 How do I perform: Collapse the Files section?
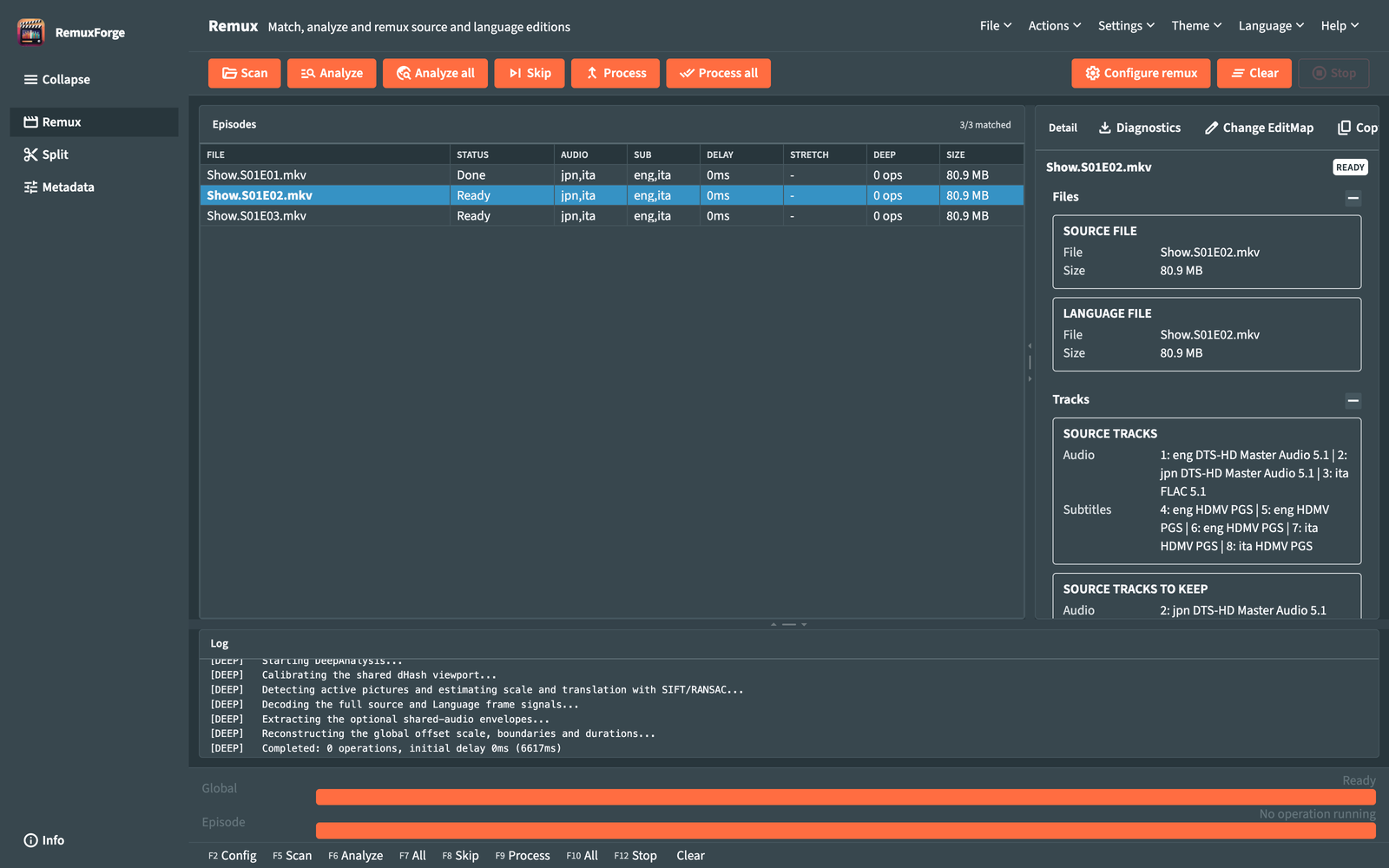1353,198
